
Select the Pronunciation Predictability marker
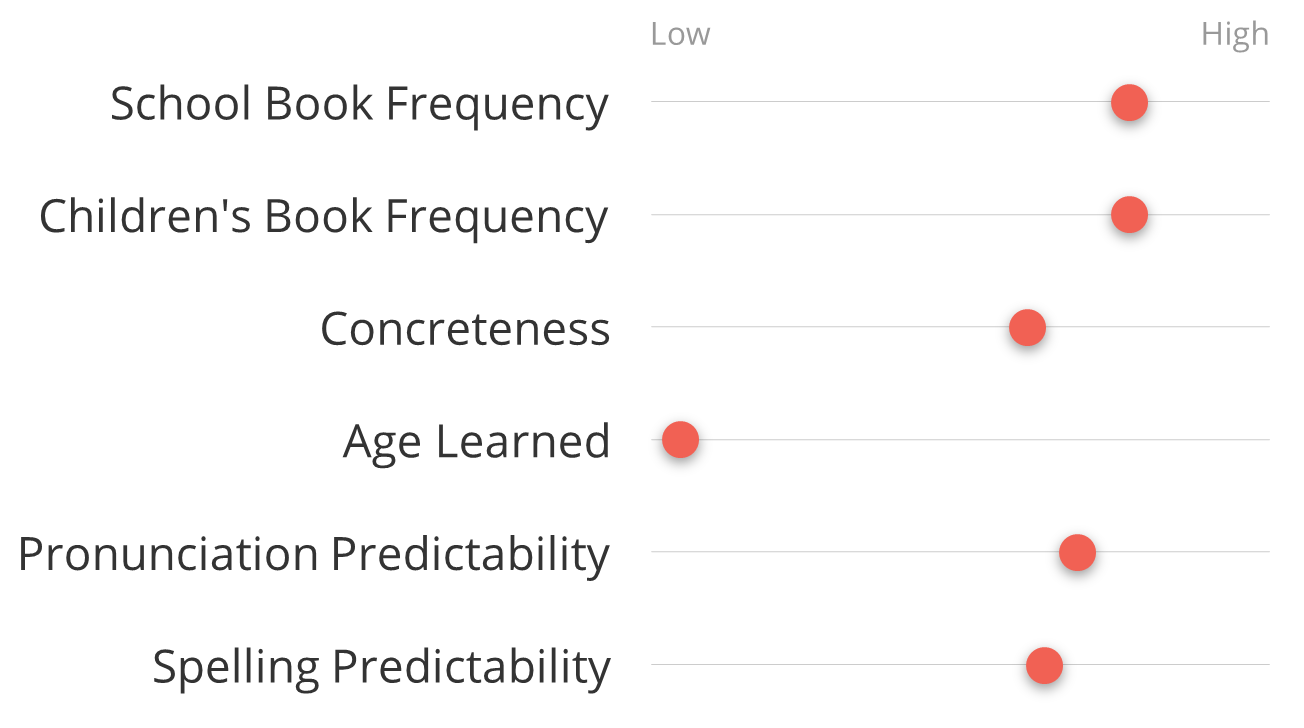point(1077,552)
